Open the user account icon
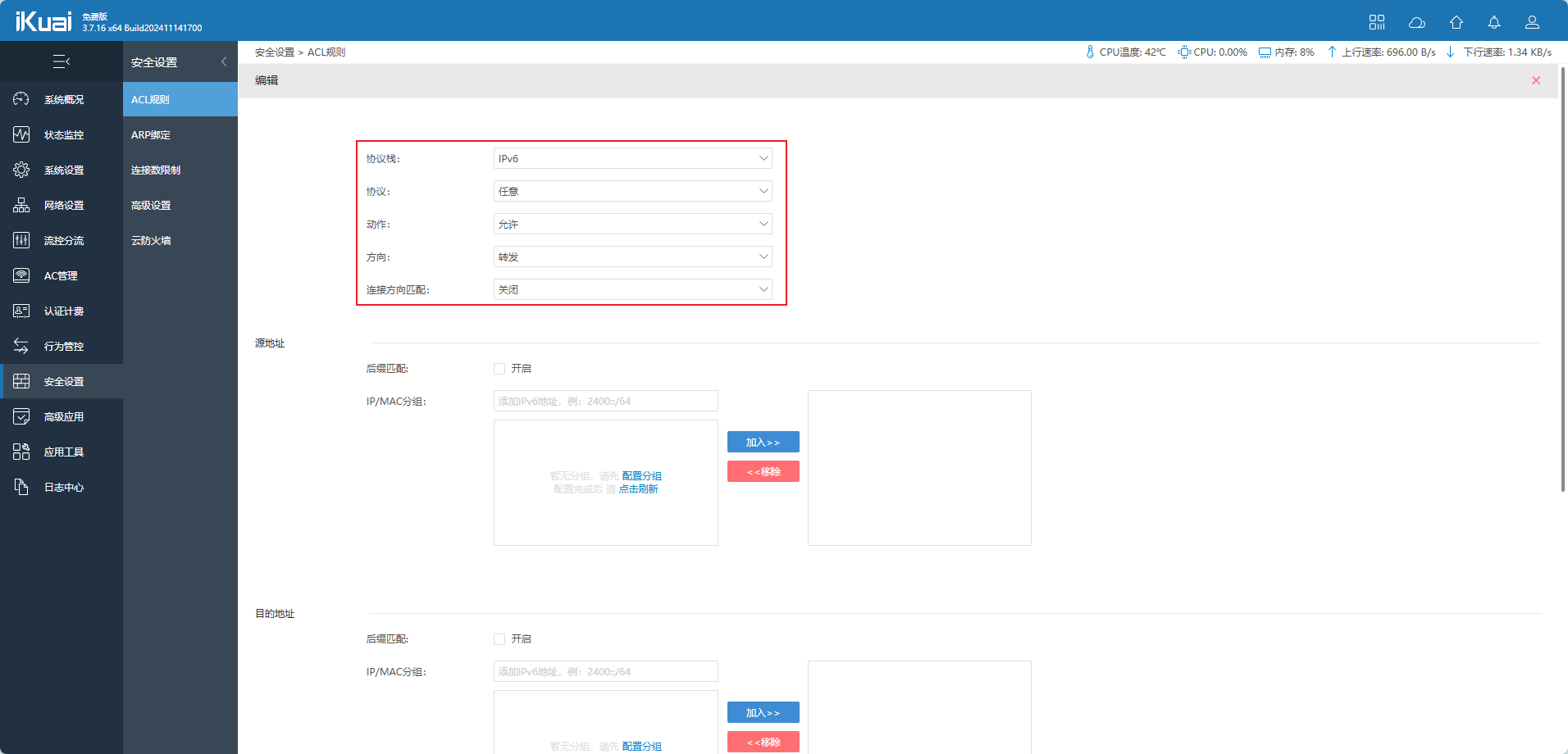1568x754 pixels. click(1532, 22)
